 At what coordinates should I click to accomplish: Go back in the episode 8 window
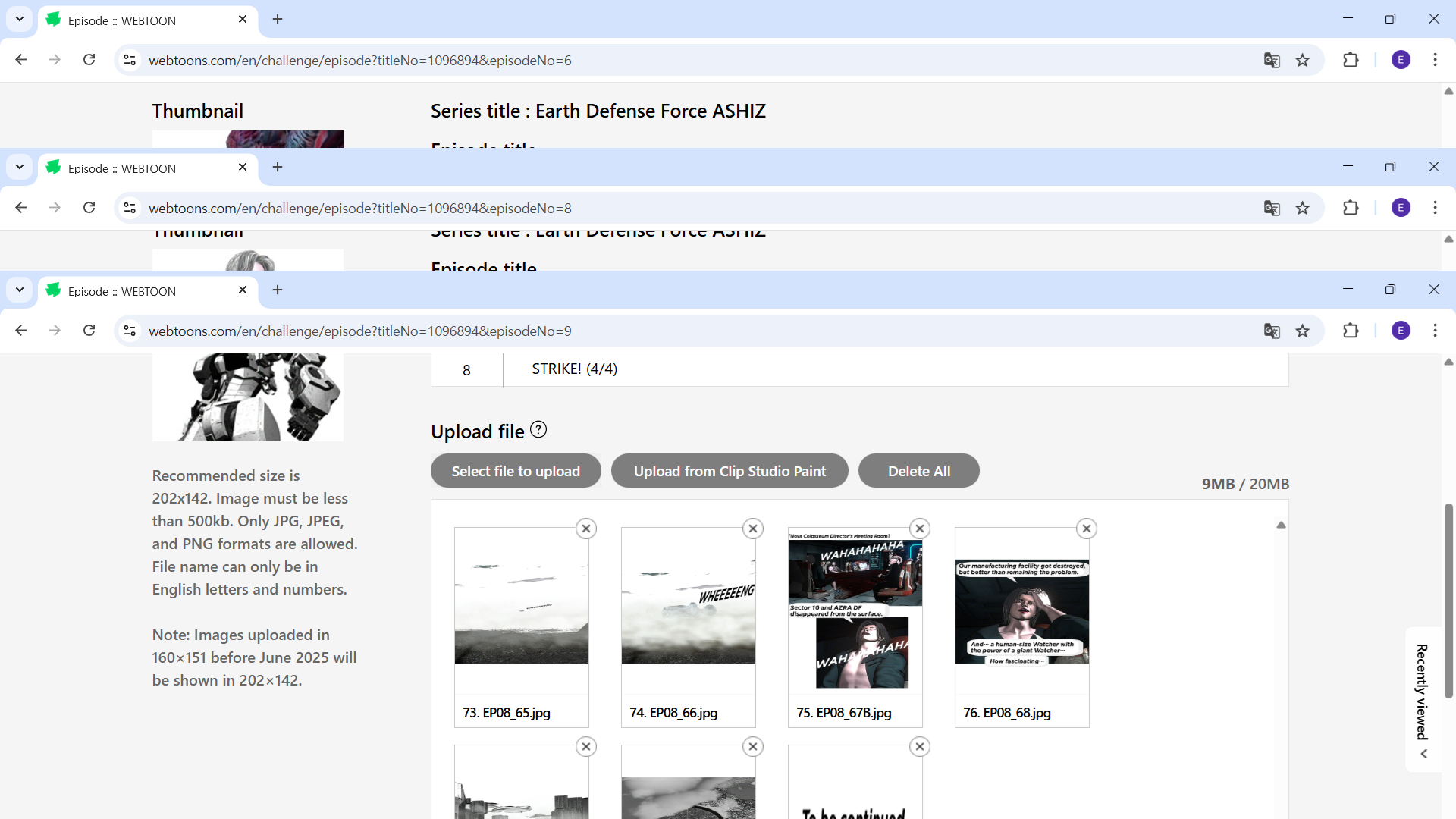pyautogui.click(x=21, y=208)
